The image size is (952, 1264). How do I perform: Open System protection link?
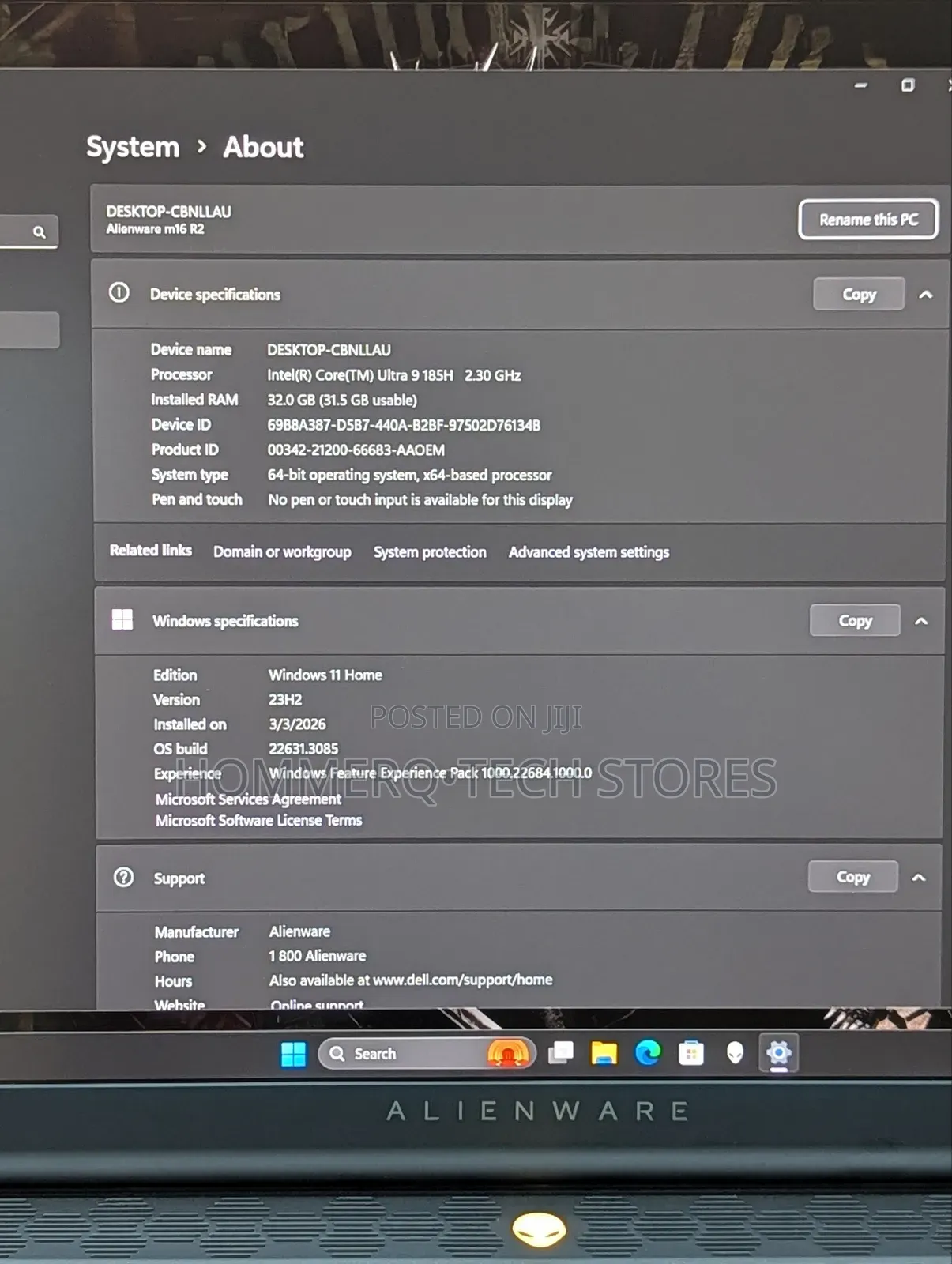(430, 552)
